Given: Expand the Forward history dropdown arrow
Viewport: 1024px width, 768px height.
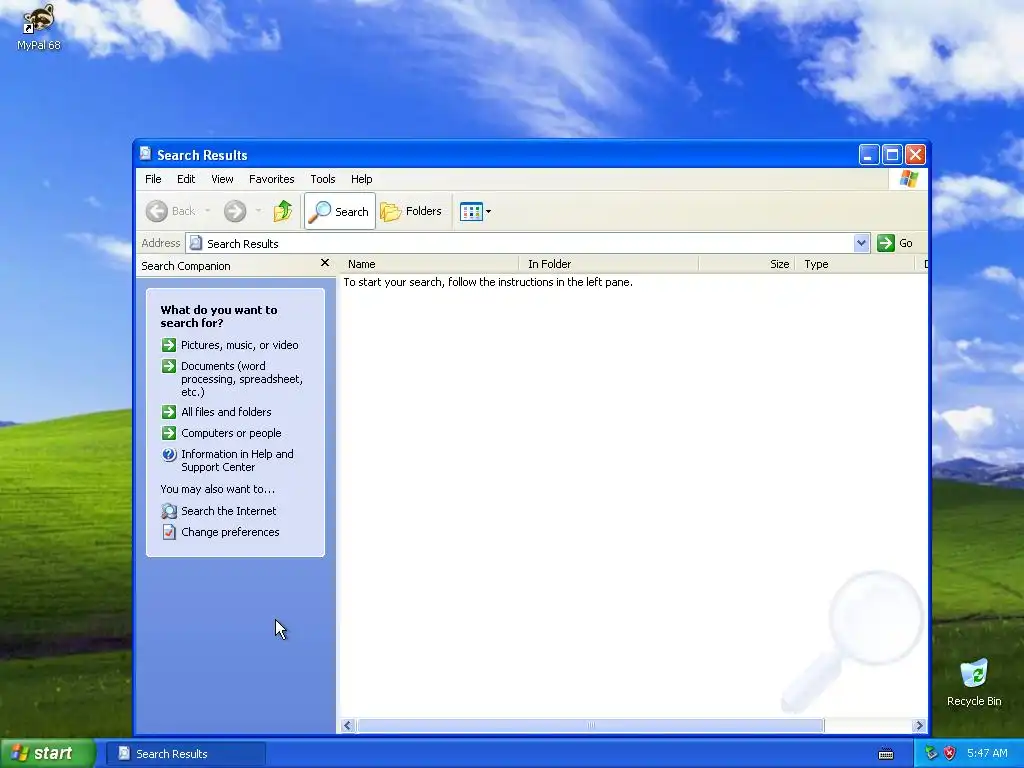Looking at the screenshot, I should [259, 211].
